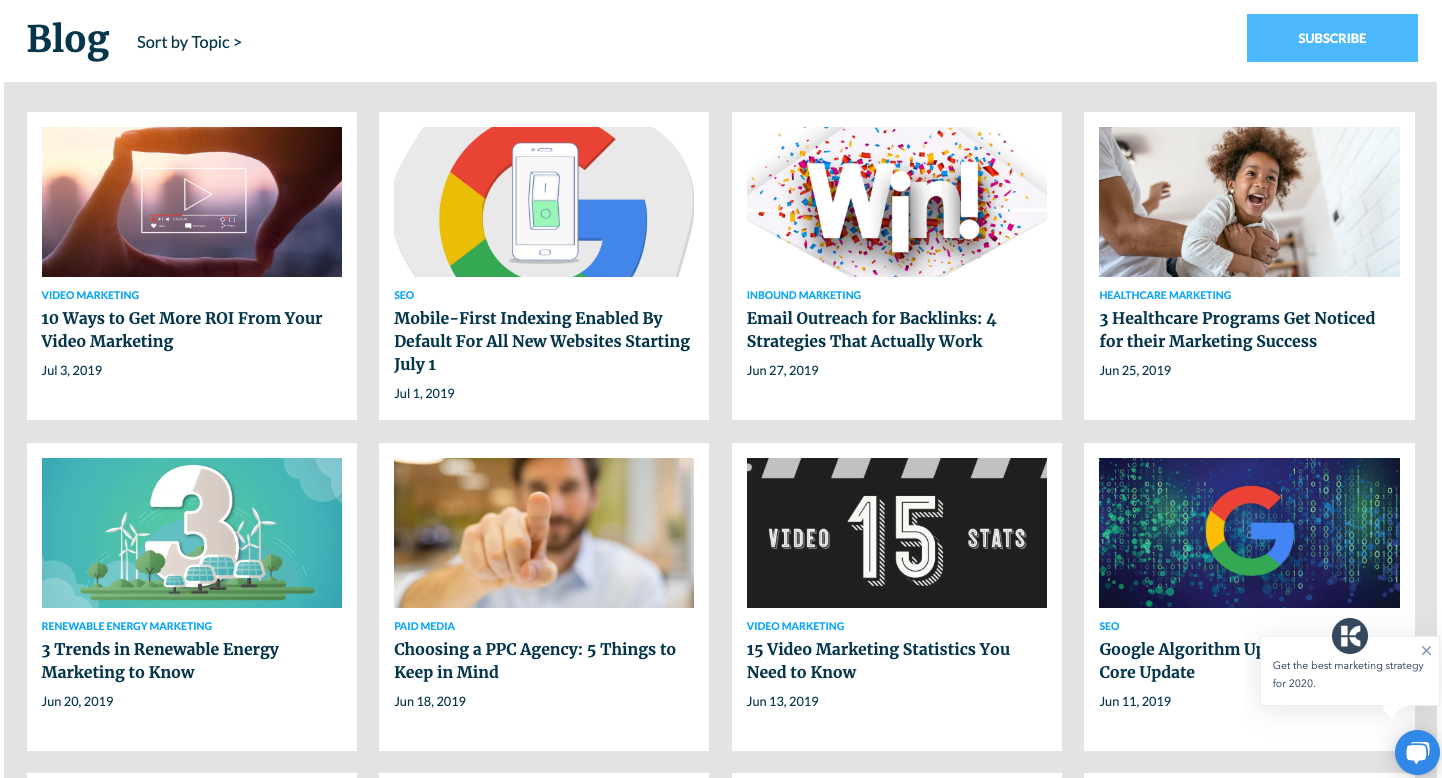Click the Blog heading

point(68,39)
